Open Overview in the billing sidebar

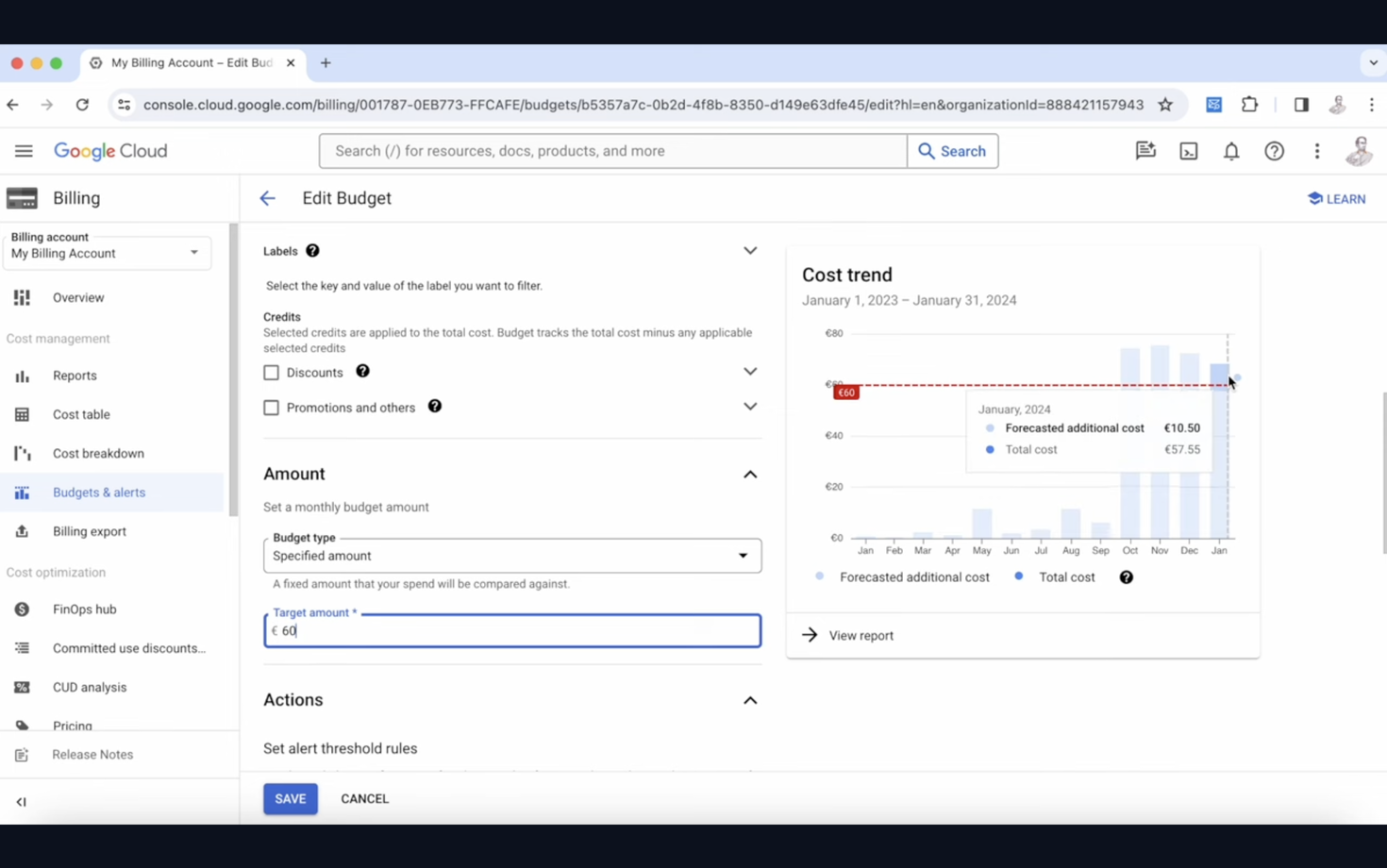(78, 298)
